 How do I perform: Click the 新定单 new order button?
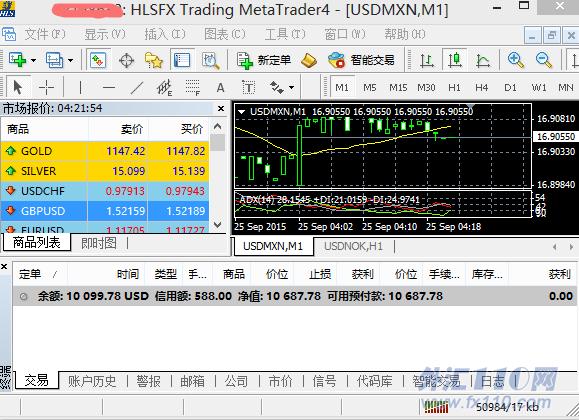pyautogui.click(x=263, y=60)
